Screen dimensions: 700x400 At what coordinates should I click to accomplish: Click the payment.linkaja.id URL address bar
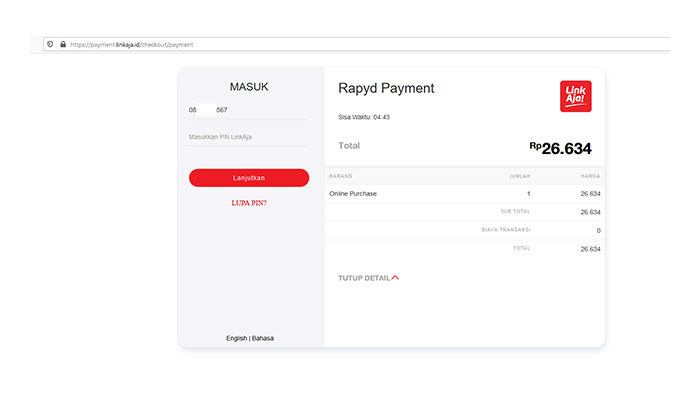[x=356, y=45]
